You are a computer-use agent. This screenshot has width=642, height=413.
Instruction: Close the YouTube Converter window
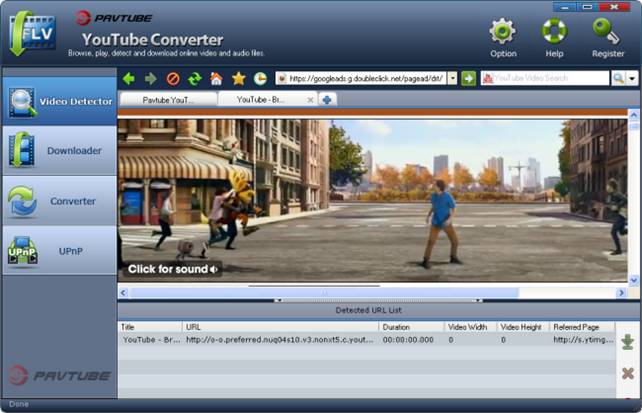point(614,7)
